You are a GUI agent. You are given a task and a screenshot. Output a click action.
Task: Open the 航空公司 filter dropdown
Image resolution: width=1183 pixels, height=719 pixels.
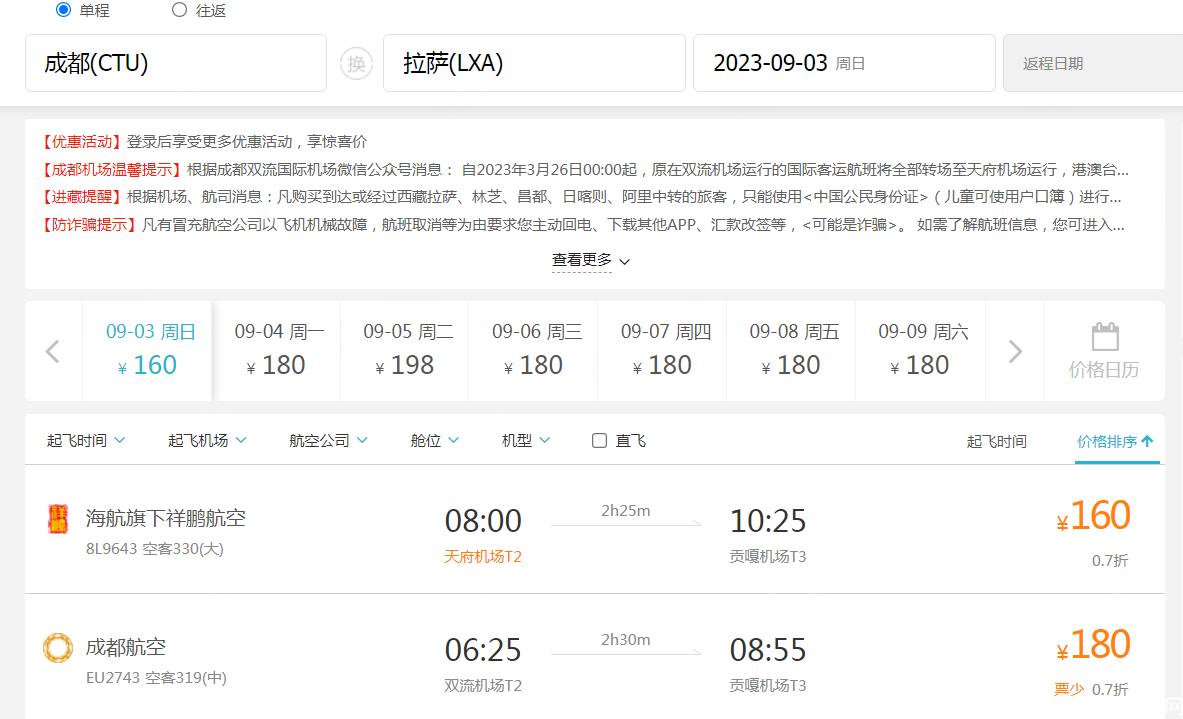point(328,441)
